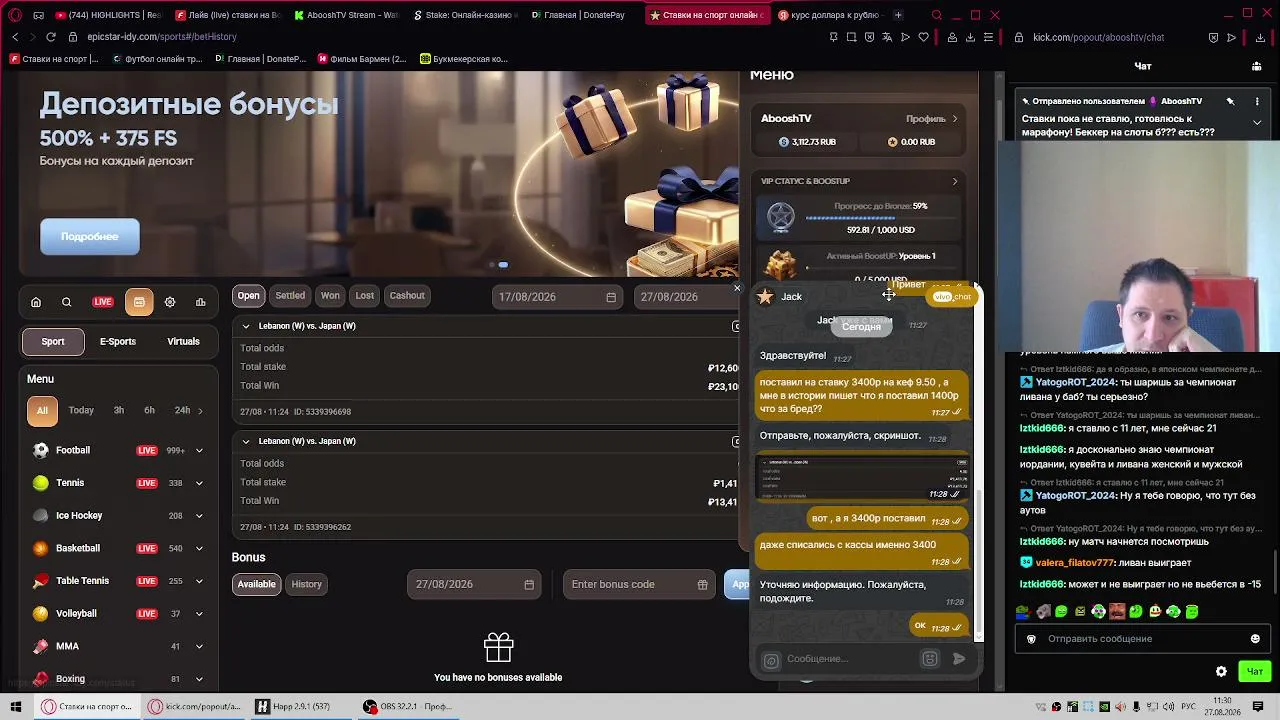Open a new browser tab
The image size is (1280, 720).
898,15
